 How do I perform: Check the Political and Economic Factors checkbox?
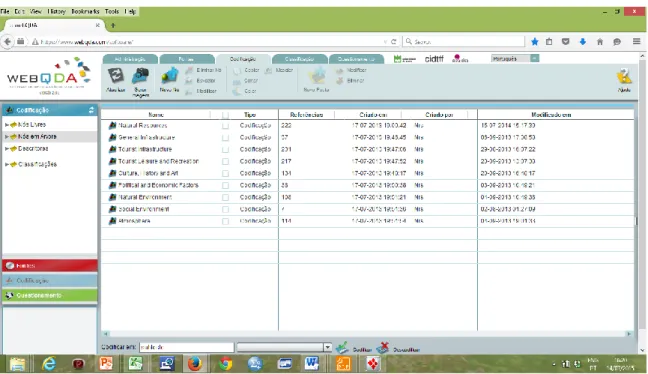tap(225, 186)
